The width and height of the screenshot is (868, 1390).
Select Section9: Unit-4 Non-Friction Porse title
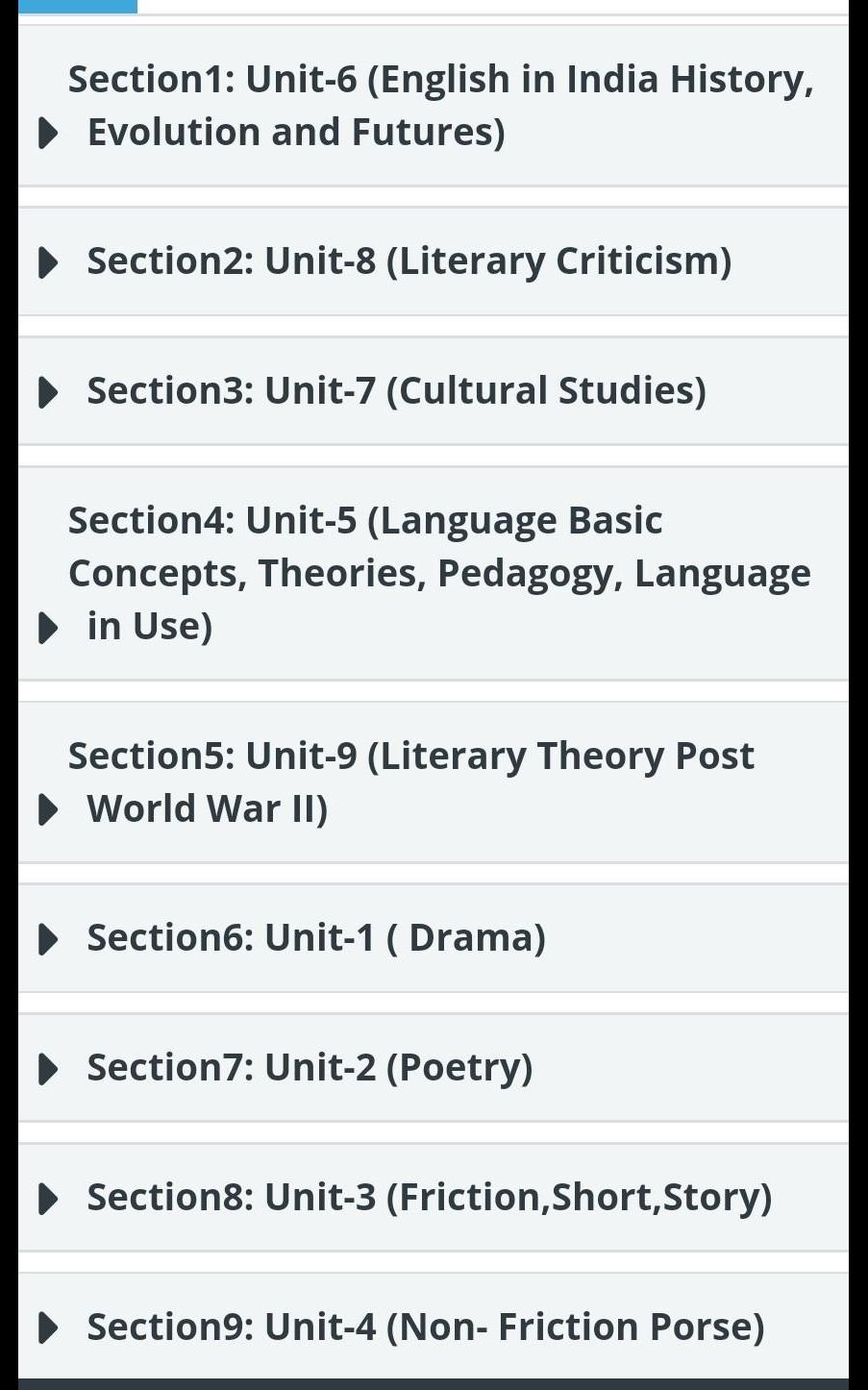(425, 1328)
